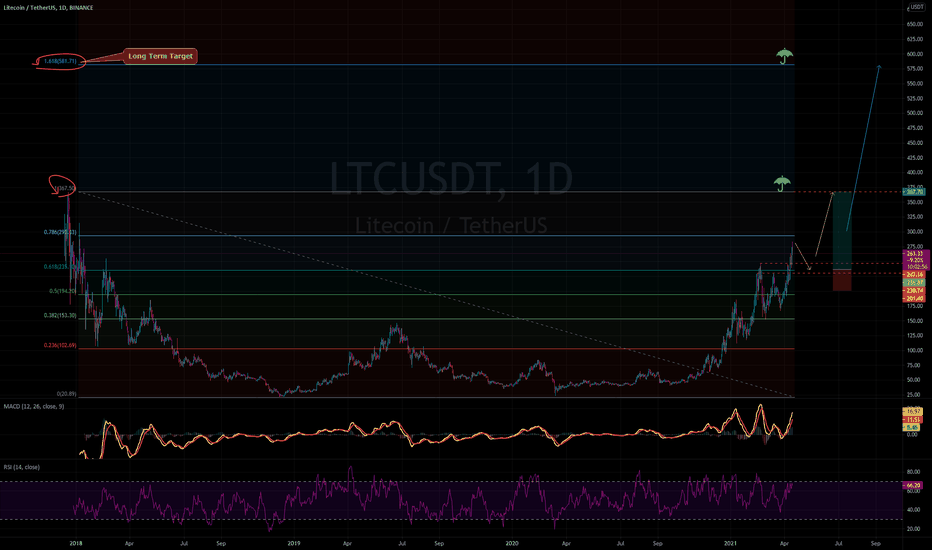Click the green umbrella icon near 367 level
The width and height of the screenshot is (932, 550).
coord(782,184)
